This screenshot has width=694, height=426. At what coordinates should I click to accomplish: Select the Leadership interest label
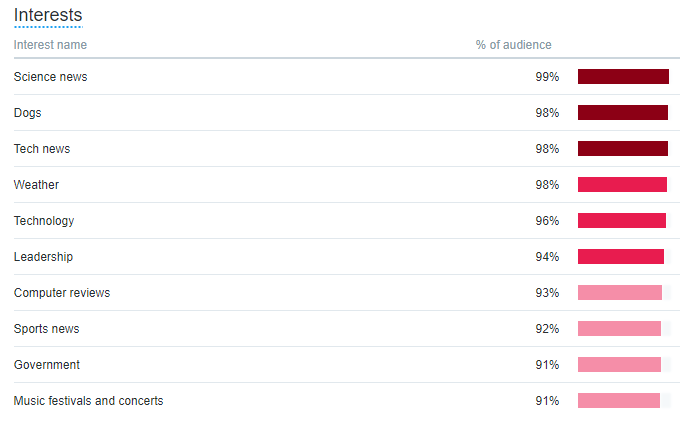[43, 257]
